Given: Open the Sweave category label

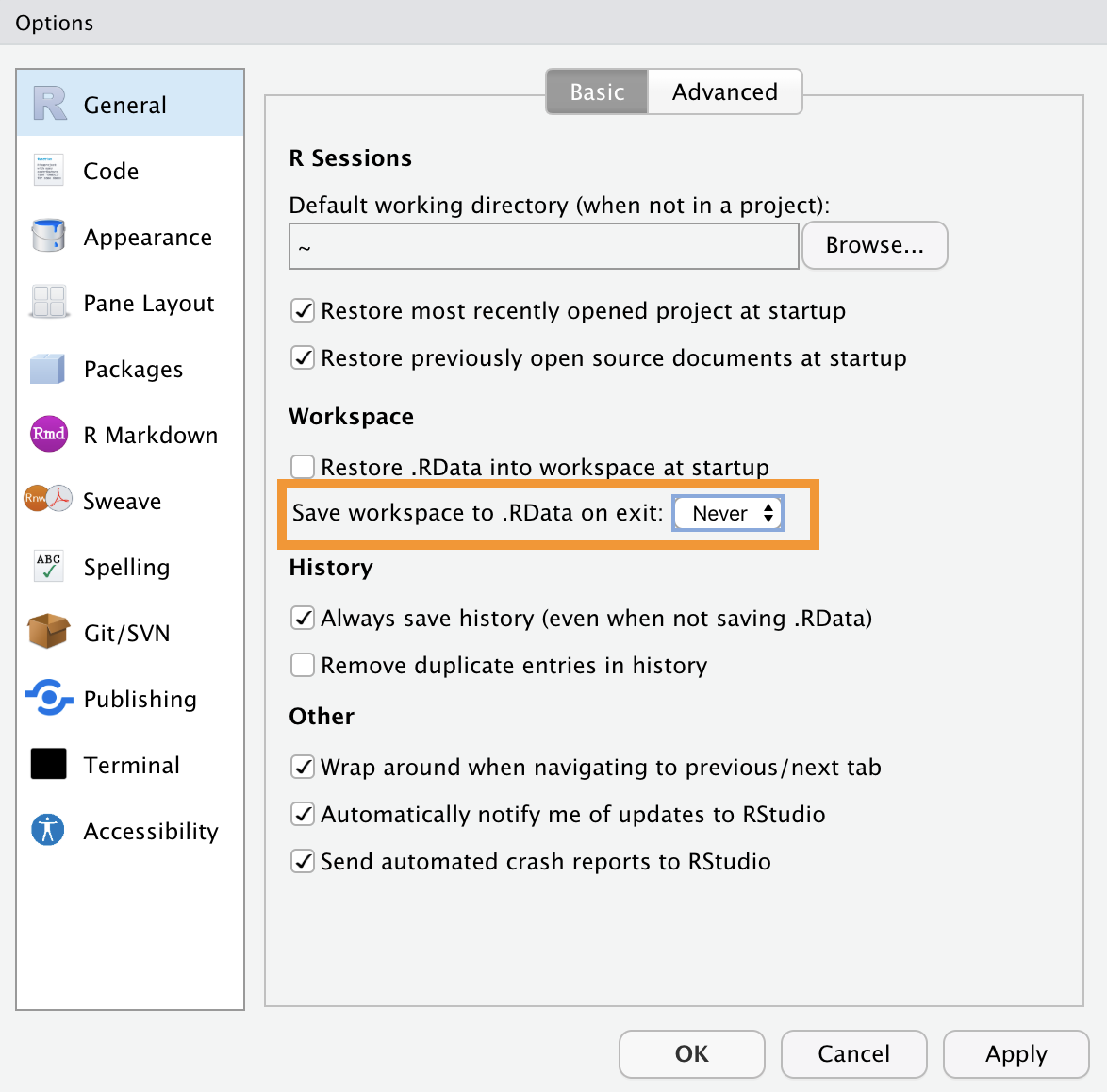Looking at the screenshot, I should [123, 501].
